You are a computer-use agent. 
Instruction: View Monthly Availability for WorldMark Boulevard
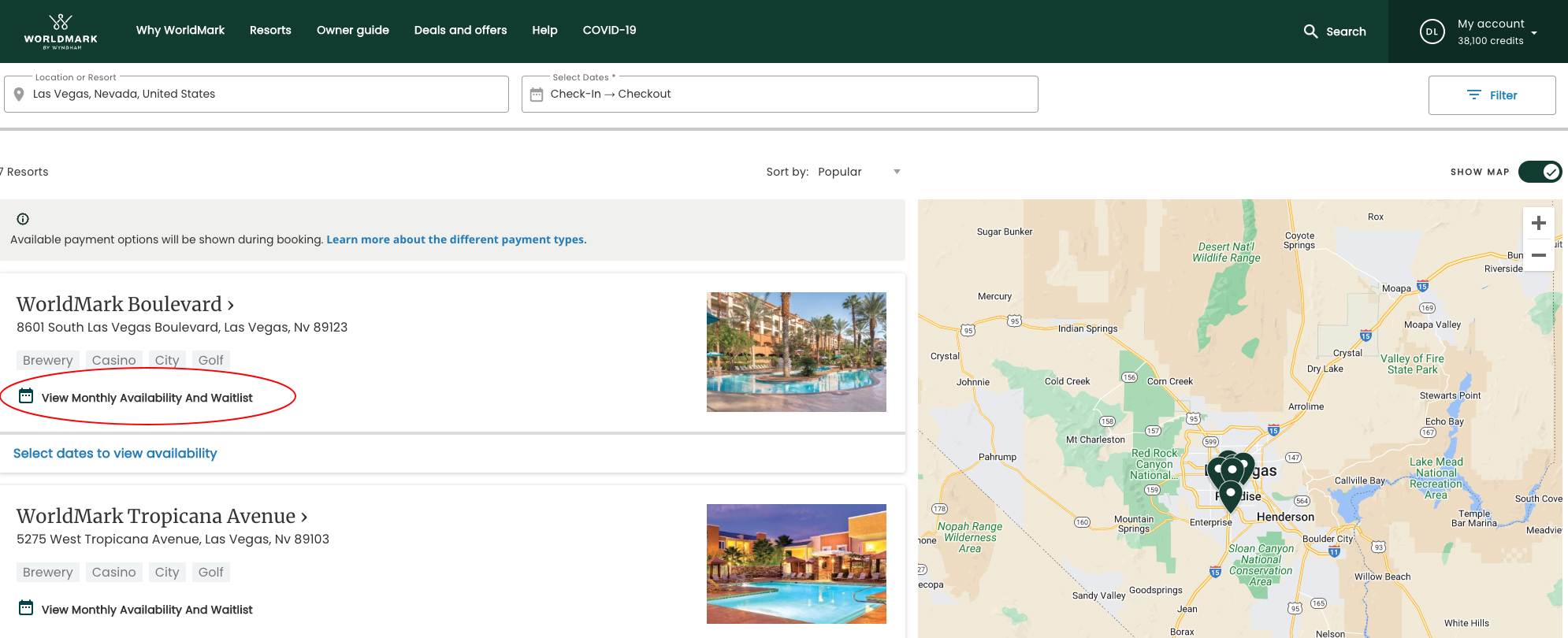click(x=147, y=398)
